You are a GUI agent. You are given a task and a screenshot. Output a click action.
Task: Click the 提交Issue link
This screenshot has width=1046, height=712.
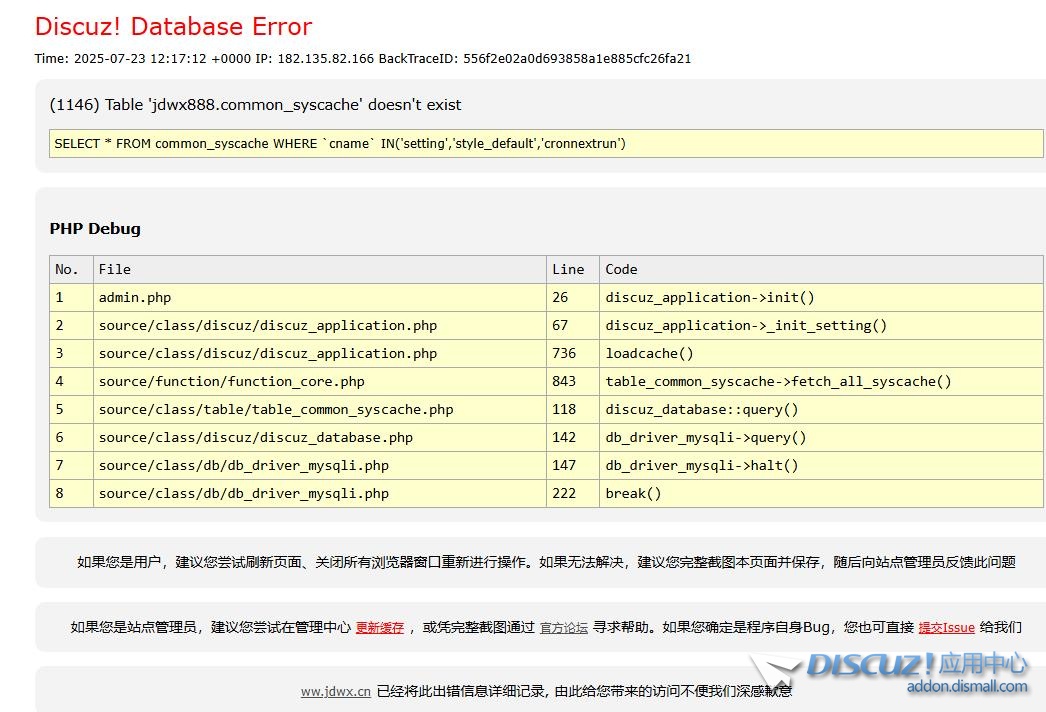click(946, 628)
